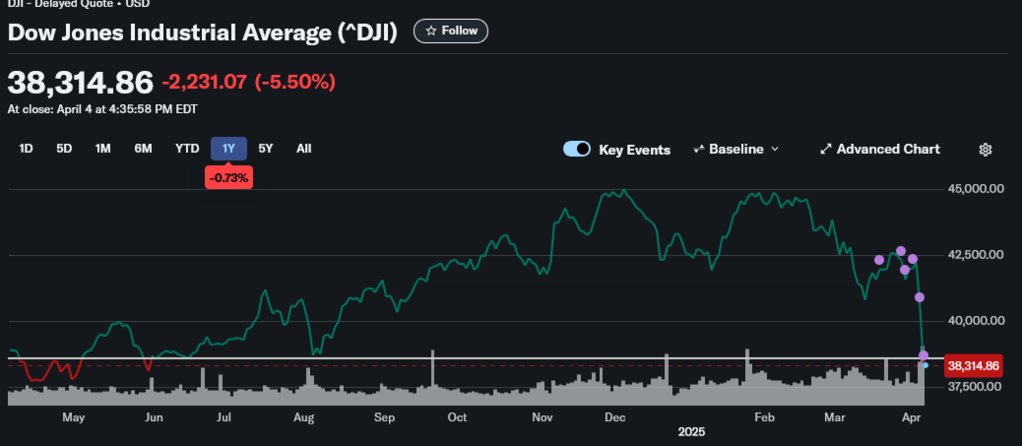The width and height of the screenshot is (1022, 446).
Task: Click the Aug label on time axis
Action: [304, 417]
